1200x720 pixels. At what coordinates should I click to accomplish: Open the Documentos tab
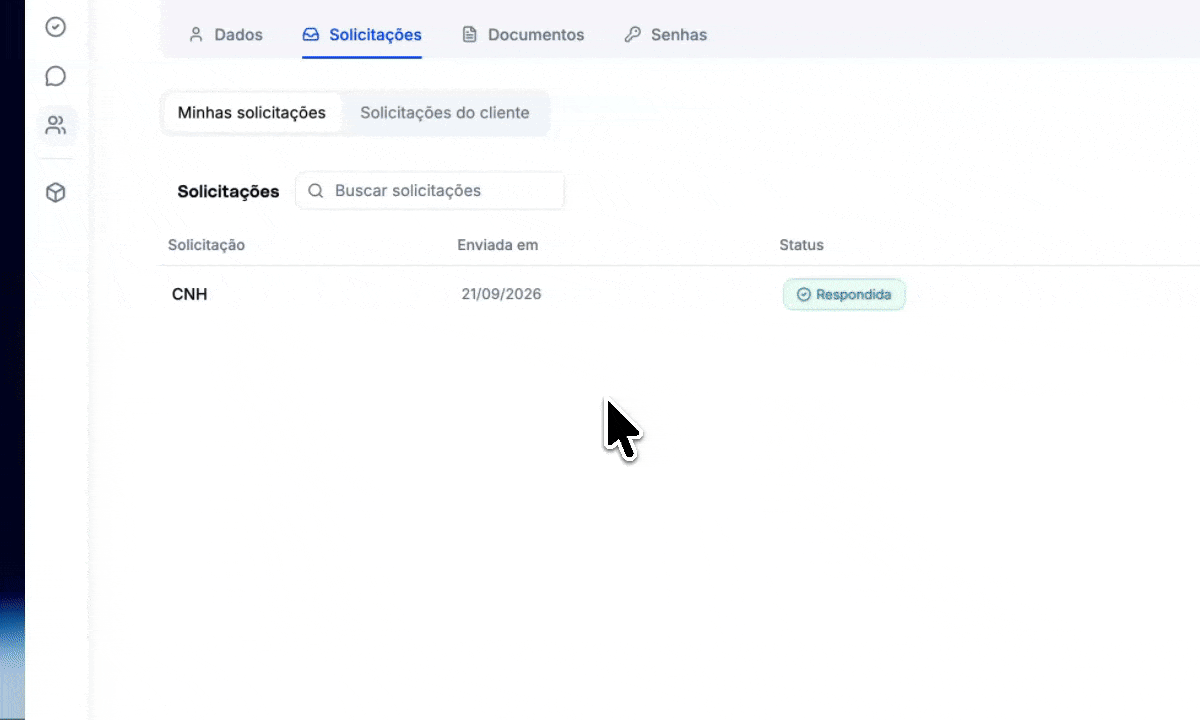point(523,35)
